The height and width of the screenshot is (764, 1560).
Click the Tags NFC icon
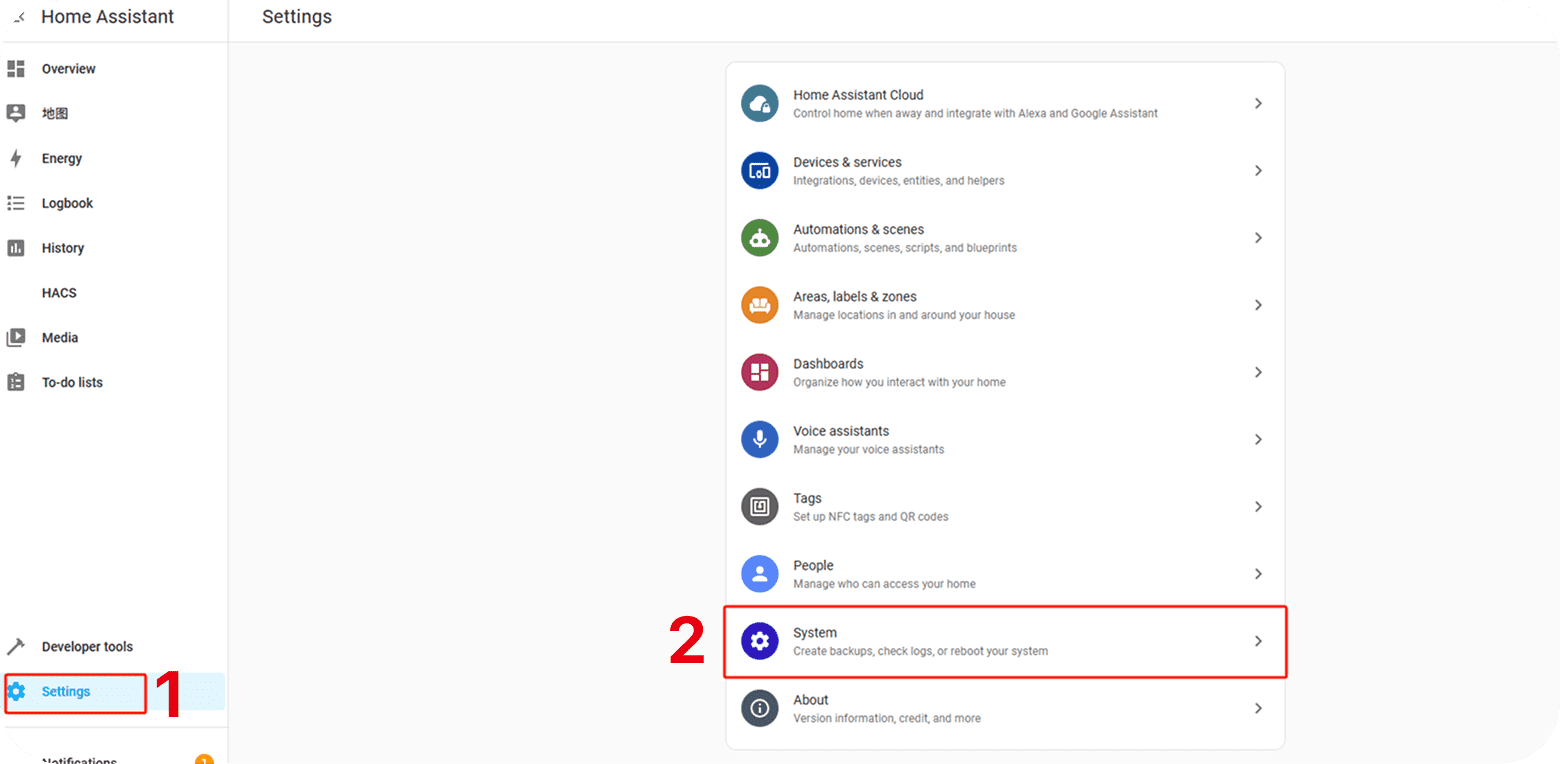(759, 506)
